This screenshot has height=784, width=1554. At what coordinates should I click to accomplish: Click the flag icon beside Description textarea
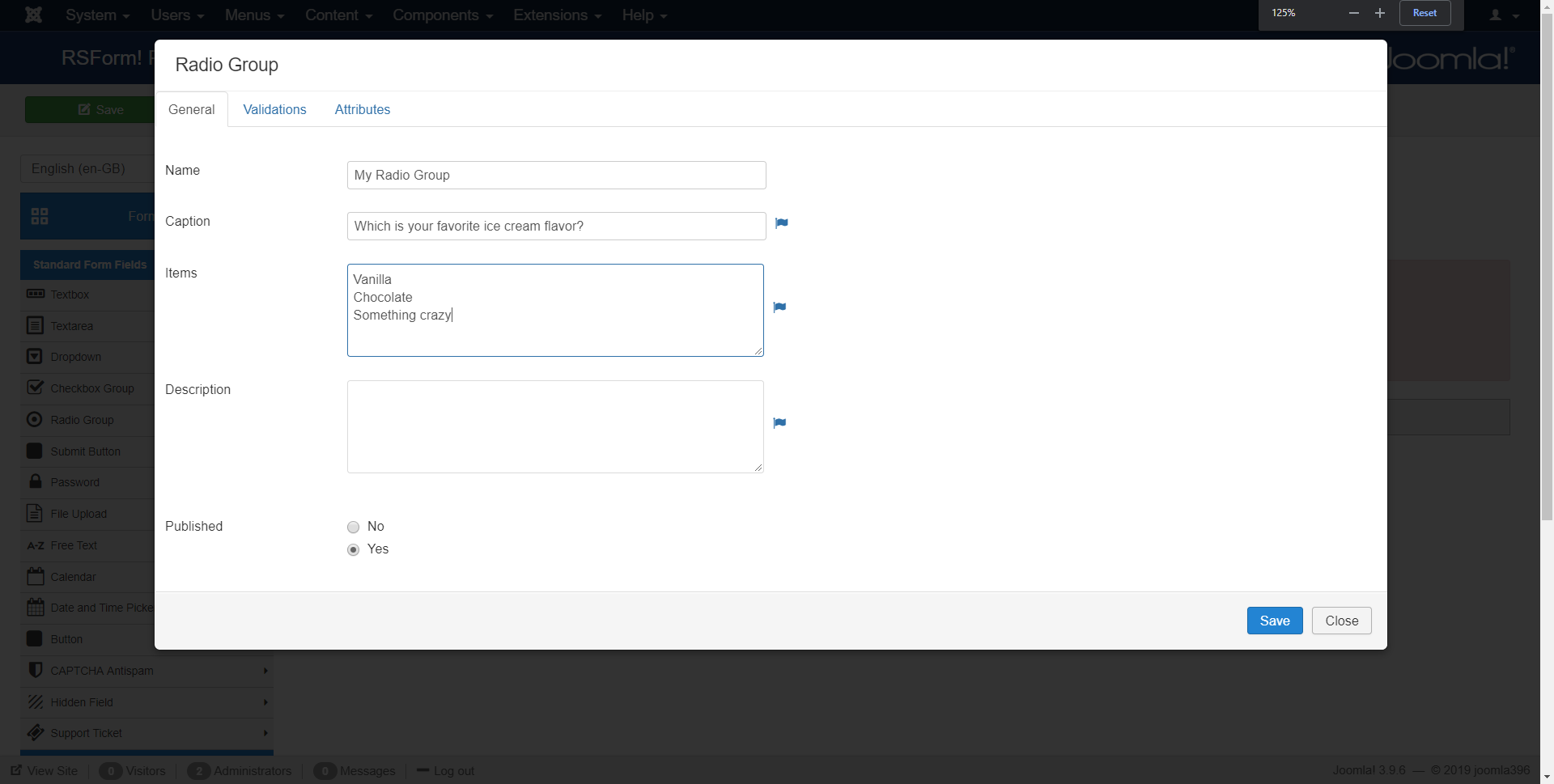pos(779,423)
